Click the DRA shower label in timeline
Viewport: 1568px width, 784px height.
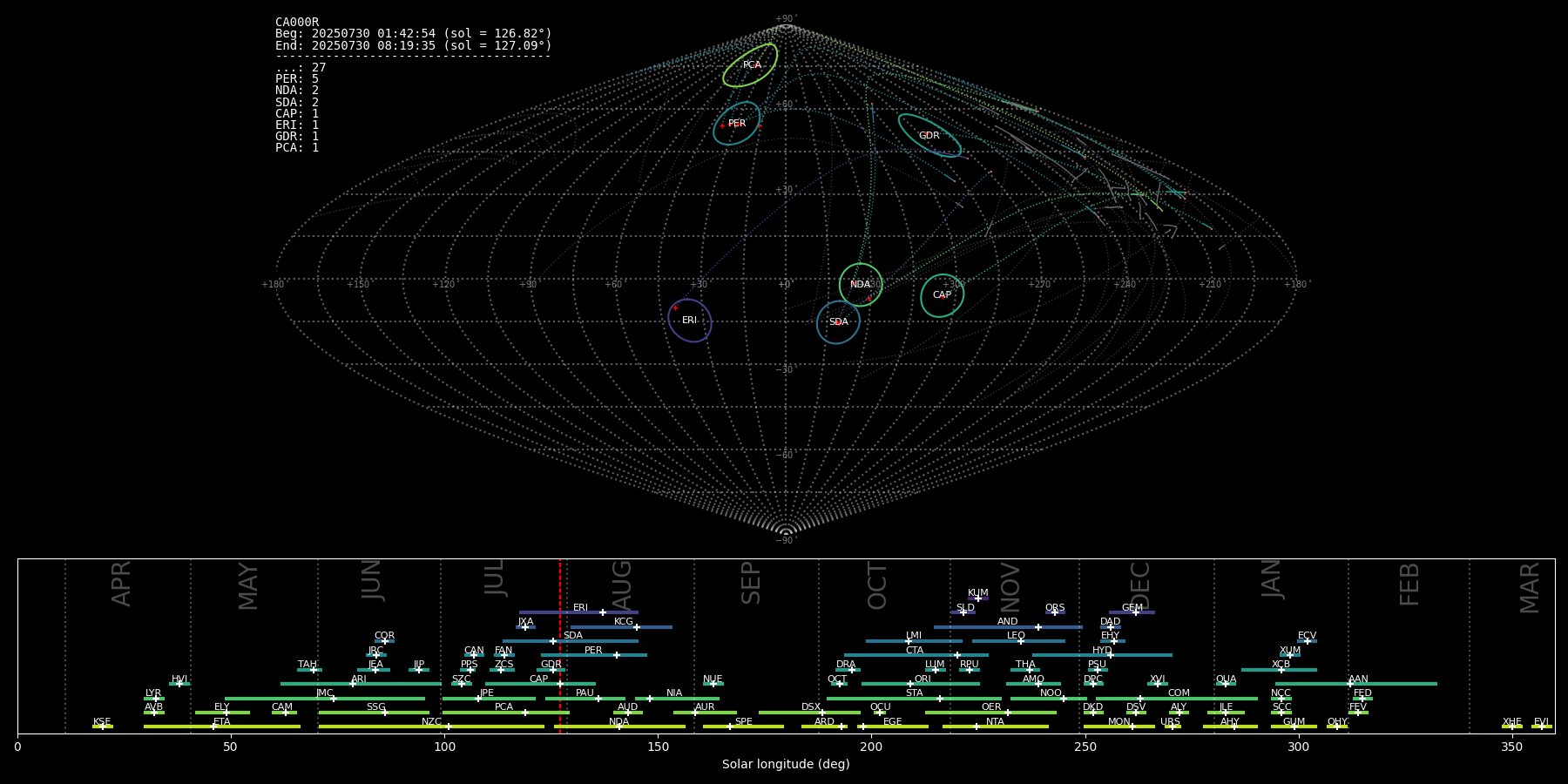coord(847,665)
